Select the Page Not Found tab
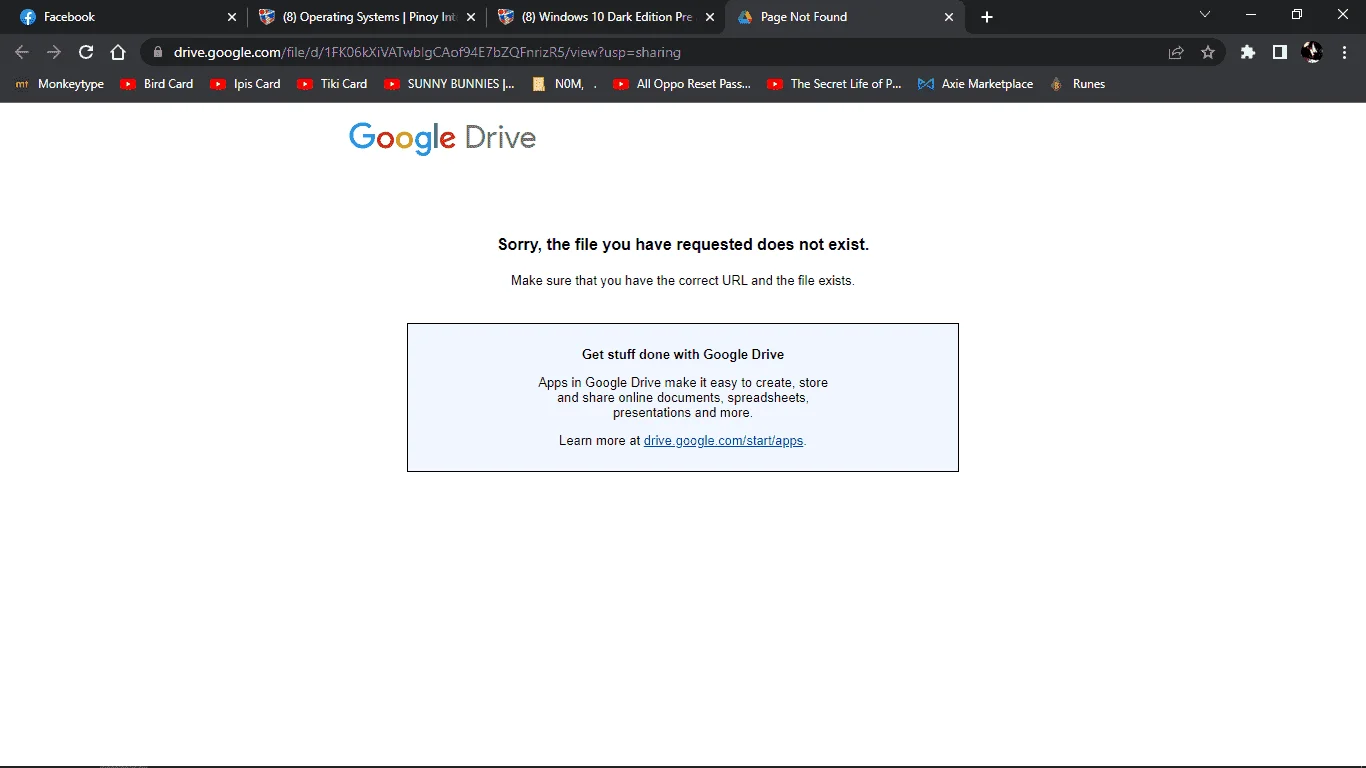Image resolution: width=1366 pixels, height=768 pixels. (x=846, y=17)
